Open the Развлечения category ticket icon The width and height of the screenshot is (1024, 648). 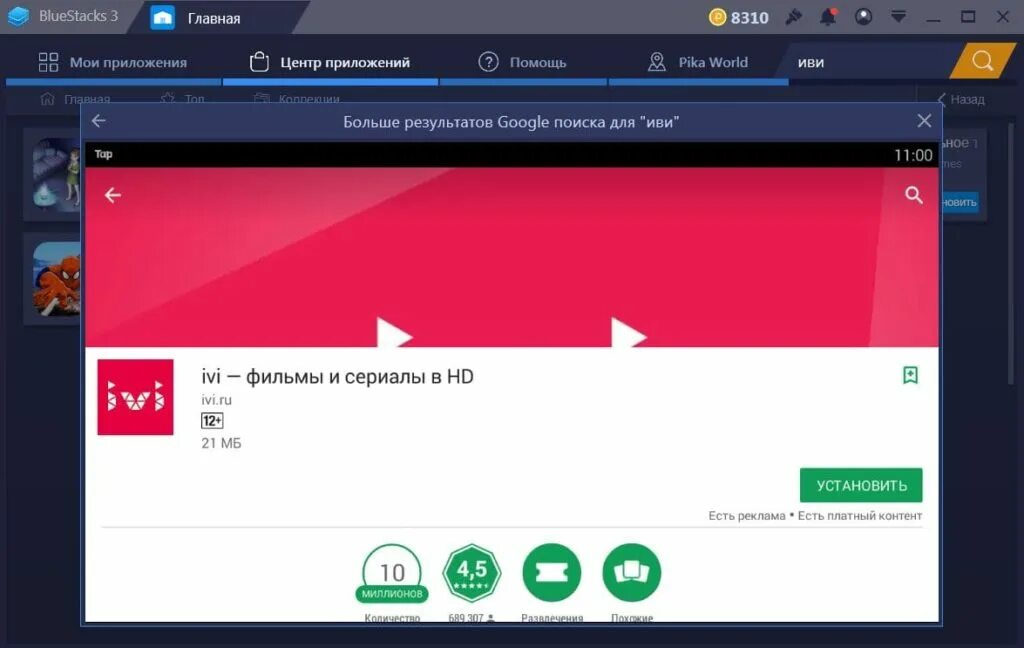pos(552,573)
